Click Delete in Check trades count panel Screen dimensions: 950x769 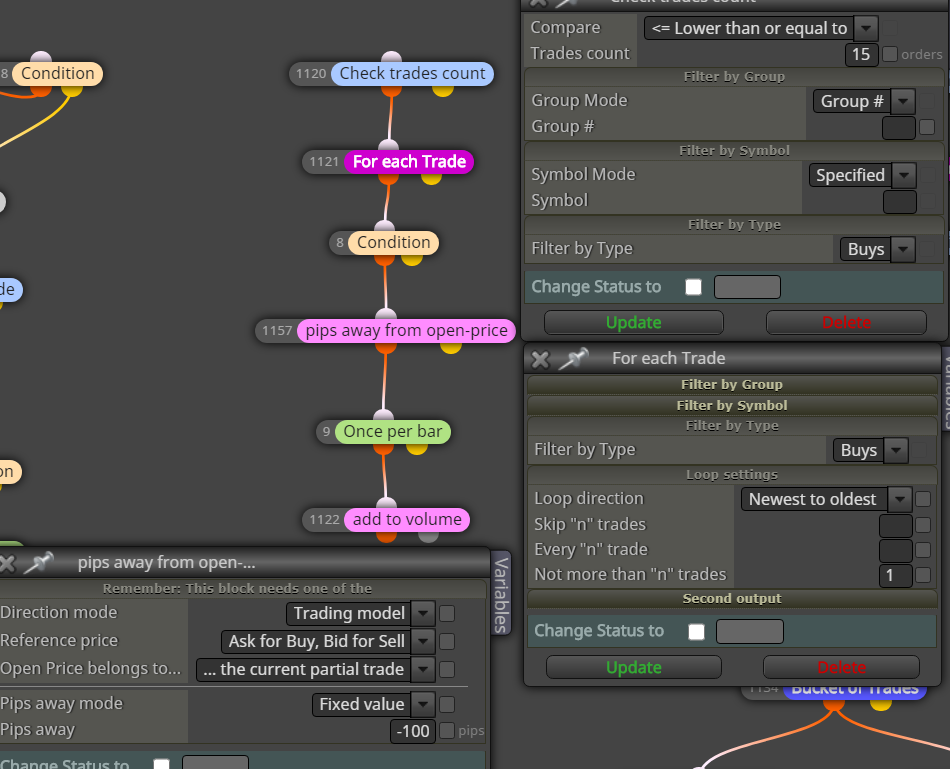click(846, 322)
